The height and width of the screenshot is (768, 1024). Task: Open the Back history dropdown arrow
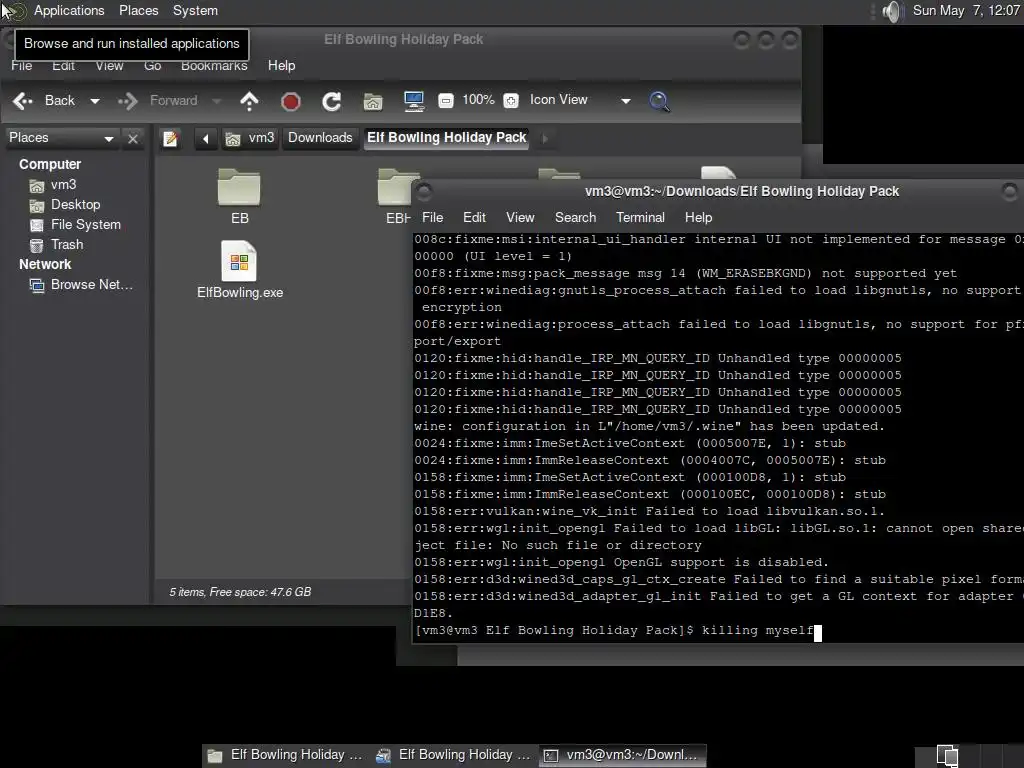pos(95,101)
